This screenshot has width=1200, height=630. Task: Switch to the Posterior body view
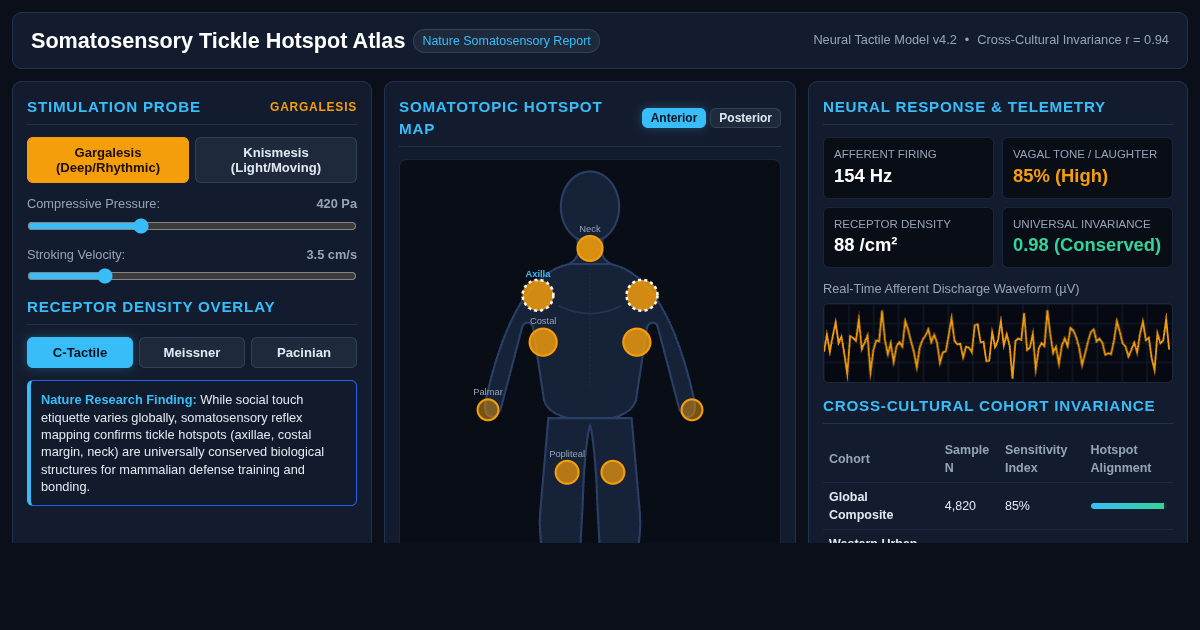point(745,118)
